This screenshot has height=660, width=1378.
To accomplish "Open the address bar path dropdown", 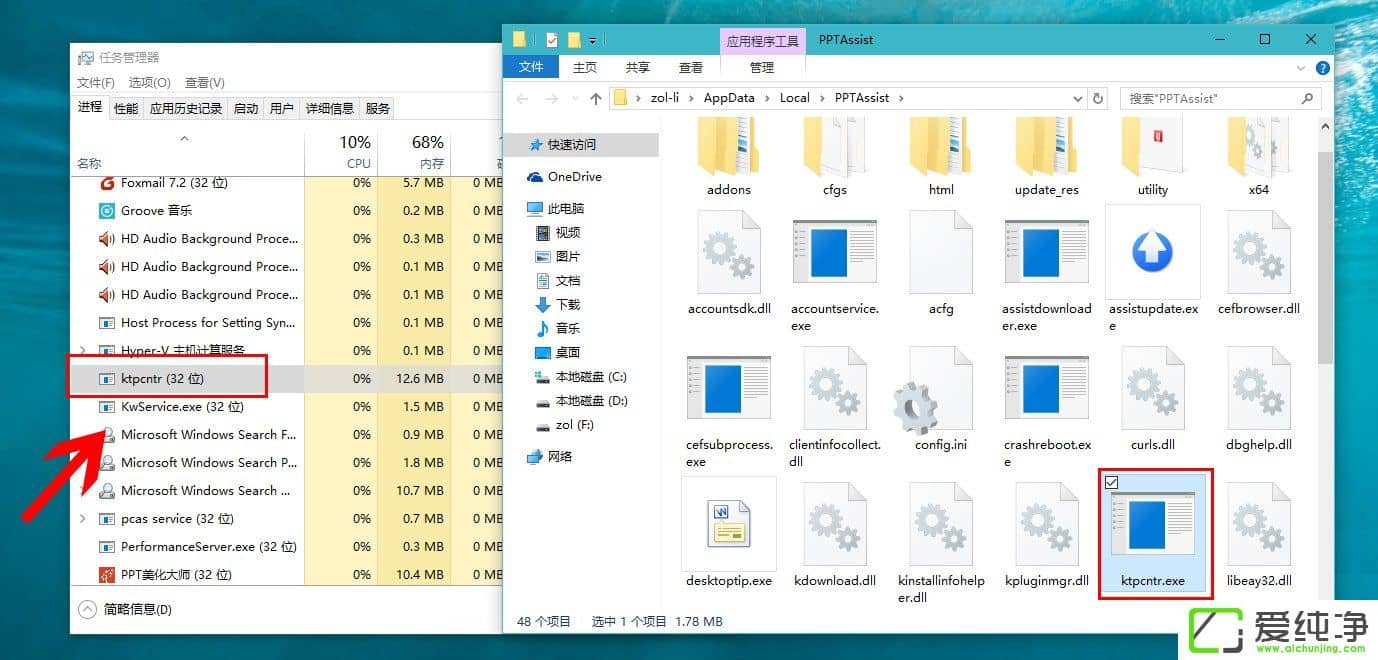I will point(1077,97).
